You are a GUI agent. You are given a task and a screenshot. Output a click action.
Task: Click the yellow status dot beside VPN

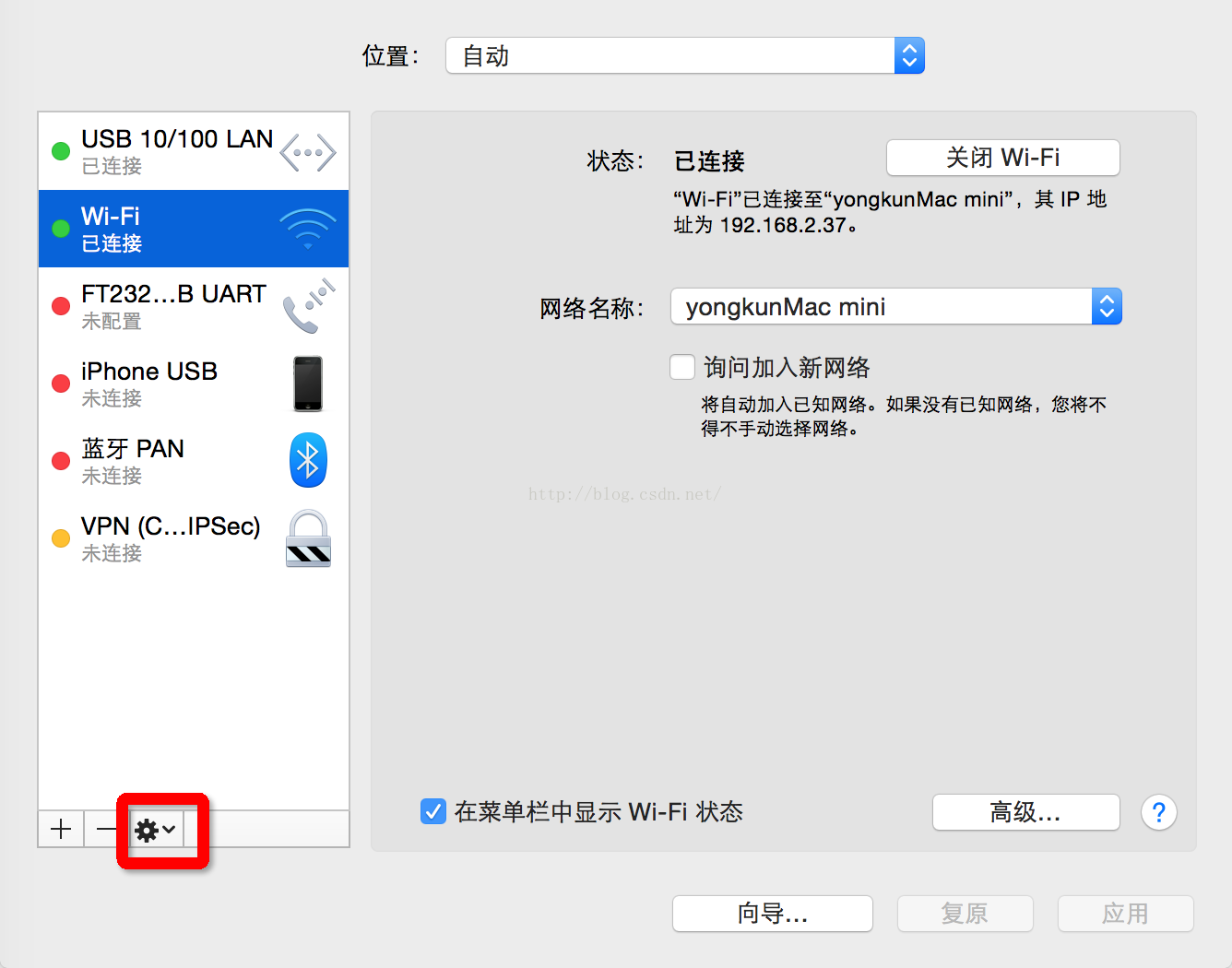(x=61, y=538)
